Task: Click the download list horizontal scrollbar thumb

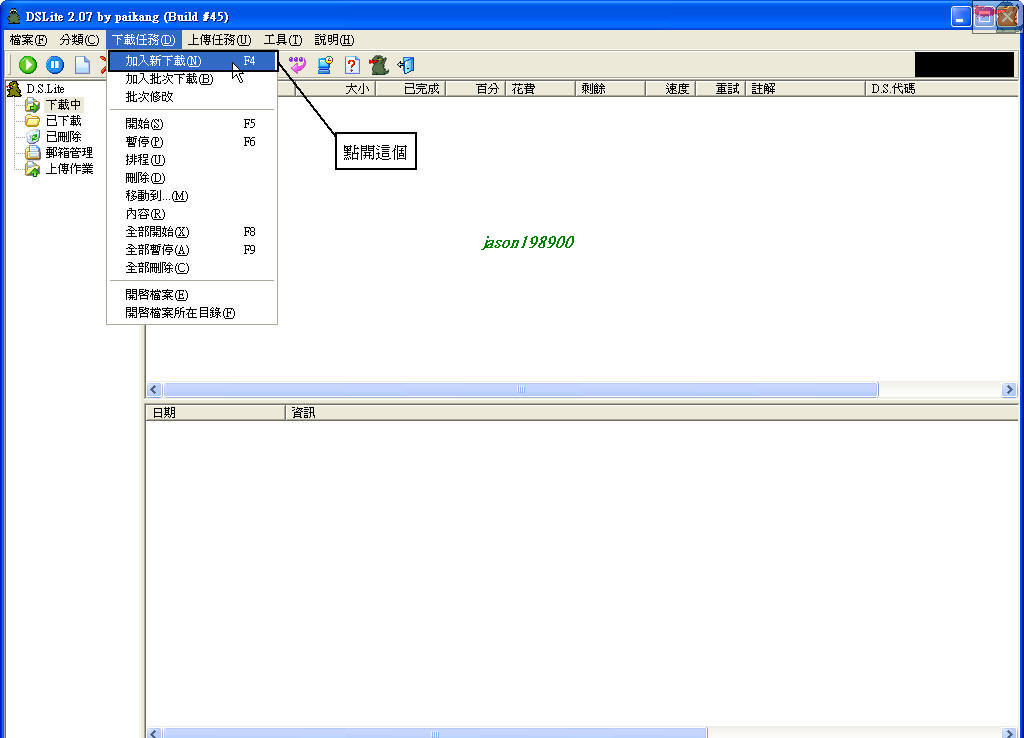Action: click(520, 390)
